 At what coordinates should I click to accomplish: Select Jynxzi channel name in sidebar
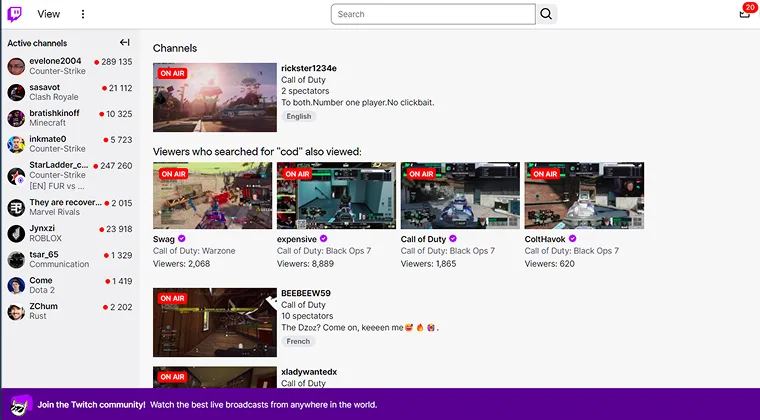pyautogui.click(x=42, y=228)
